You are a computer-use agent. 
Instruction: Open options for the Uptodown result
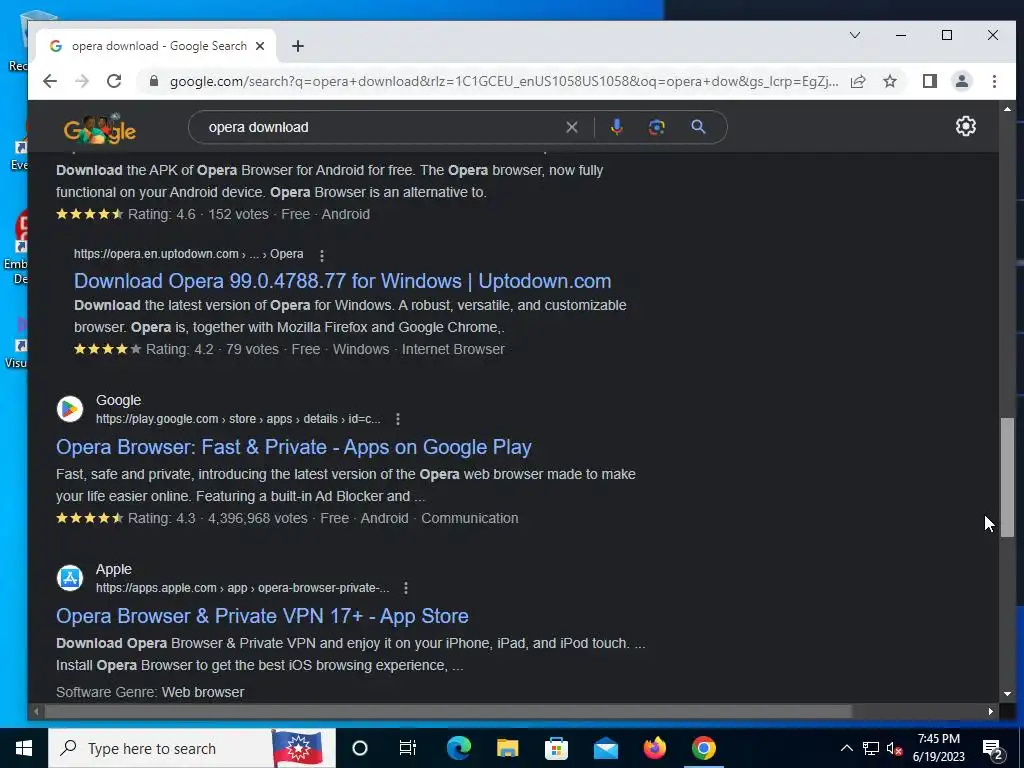click(321, 255)
